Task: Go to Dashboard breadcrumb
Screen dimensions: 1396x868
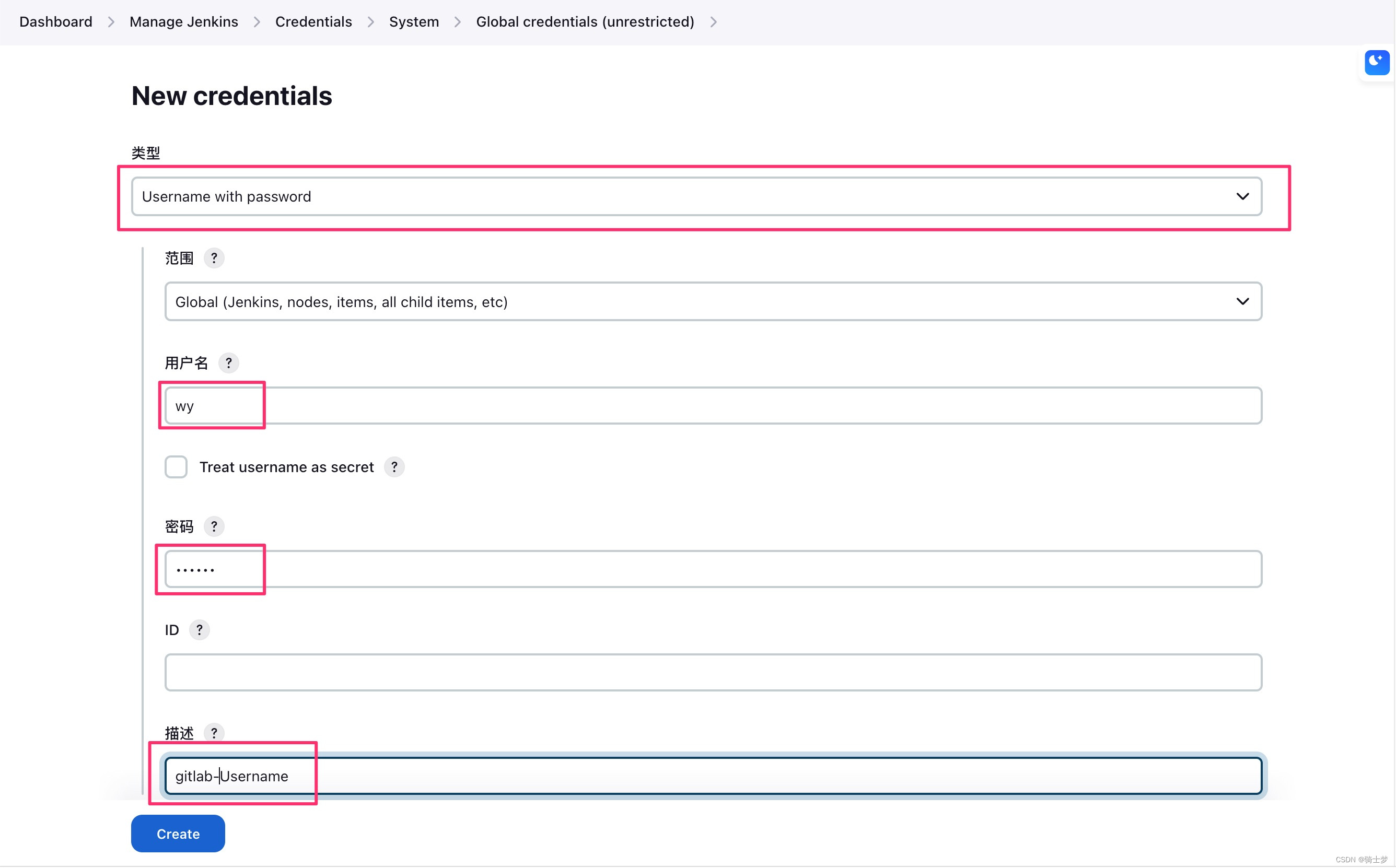Action: [x=56, y=22]
